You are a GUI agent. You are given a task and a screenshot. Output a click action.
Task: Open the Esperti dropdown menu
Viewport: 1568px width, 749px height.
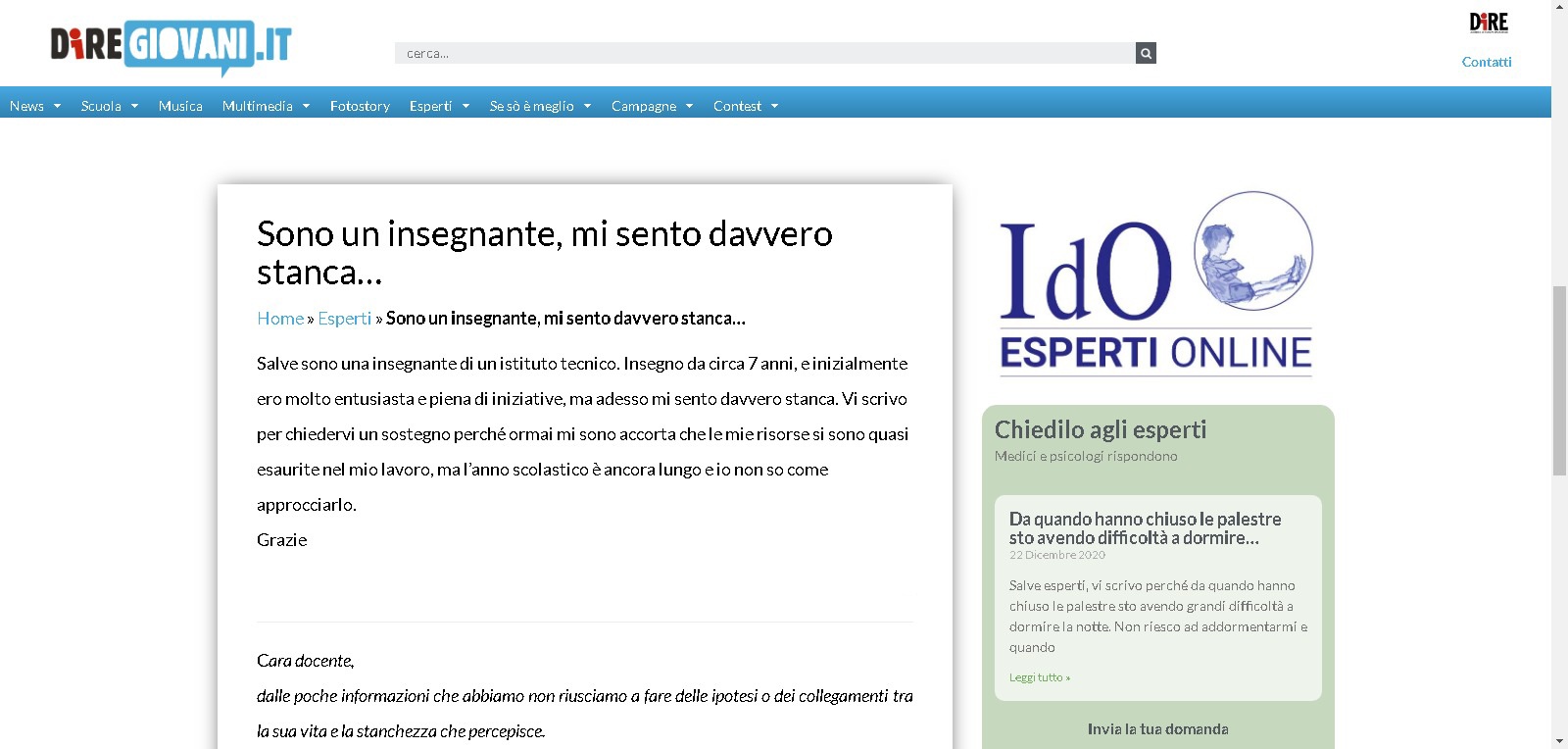pyautogui.click(x=439, y=106)
